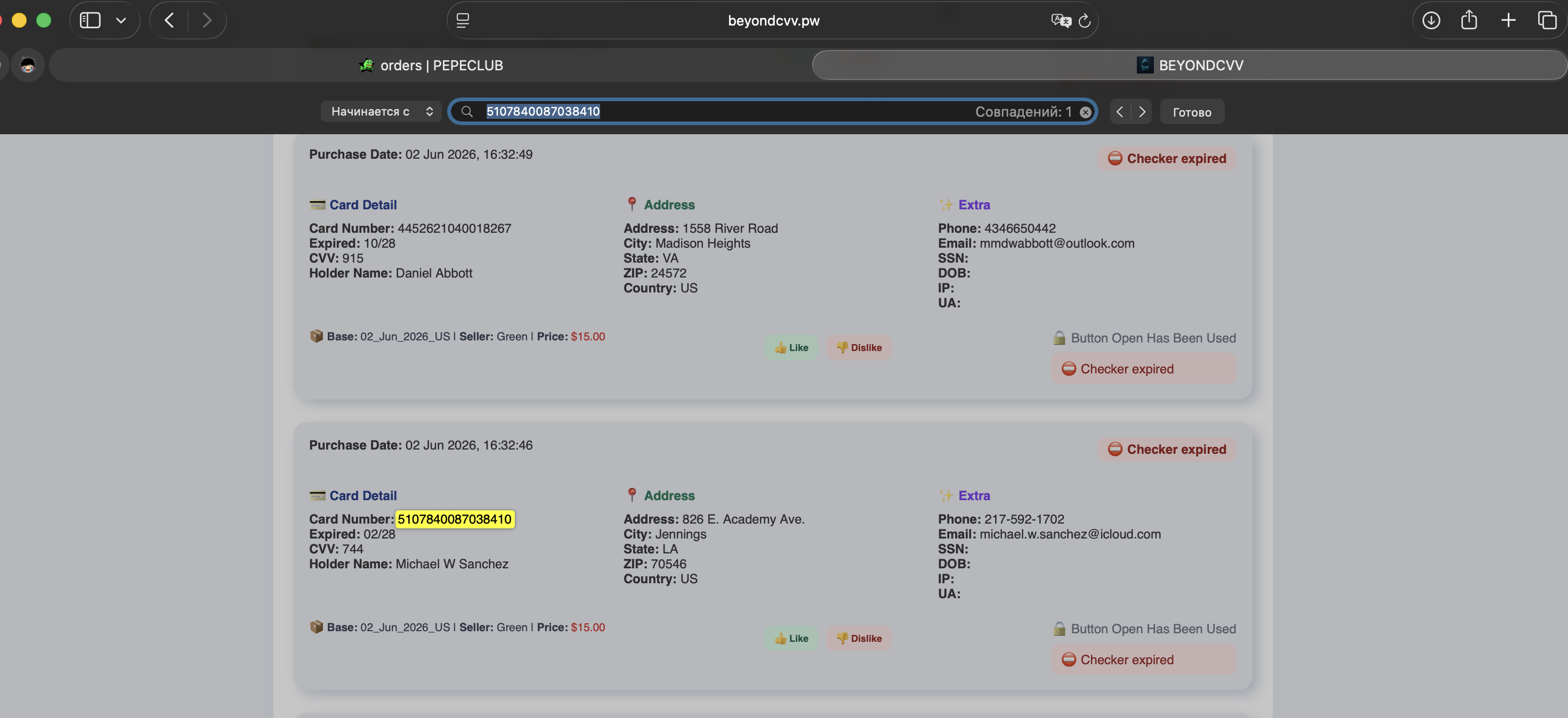Dislike the 16:32:49 purchase card

(859, 347)
